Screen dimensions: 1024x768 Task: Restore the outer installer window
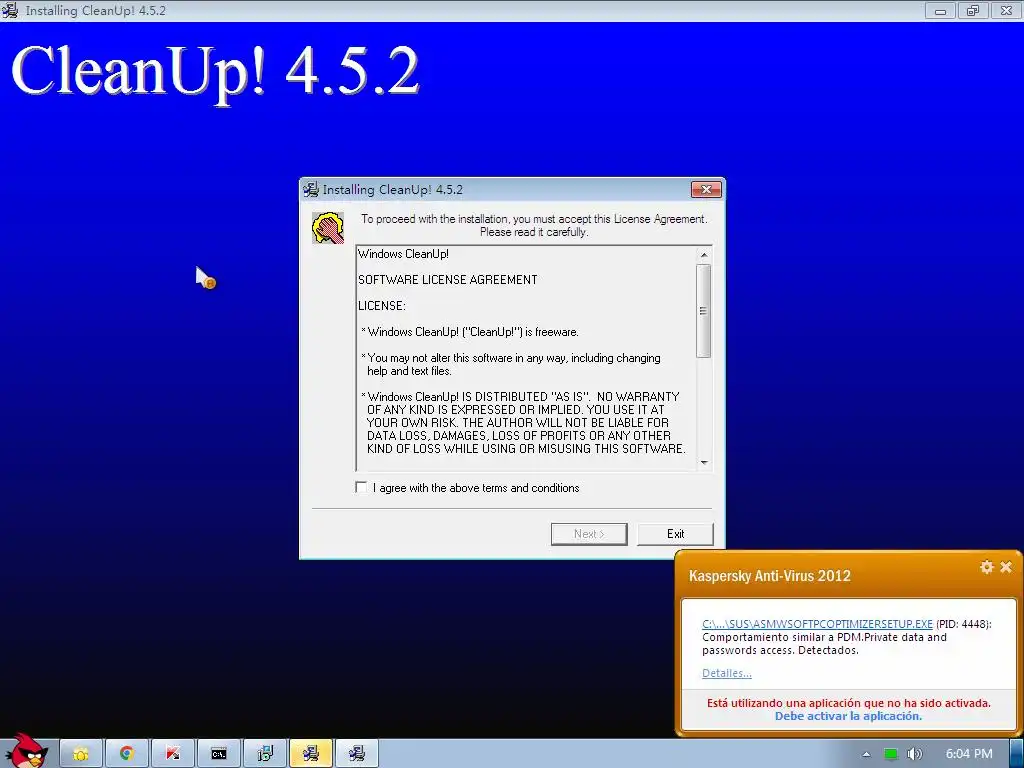[x=973, y=10]
